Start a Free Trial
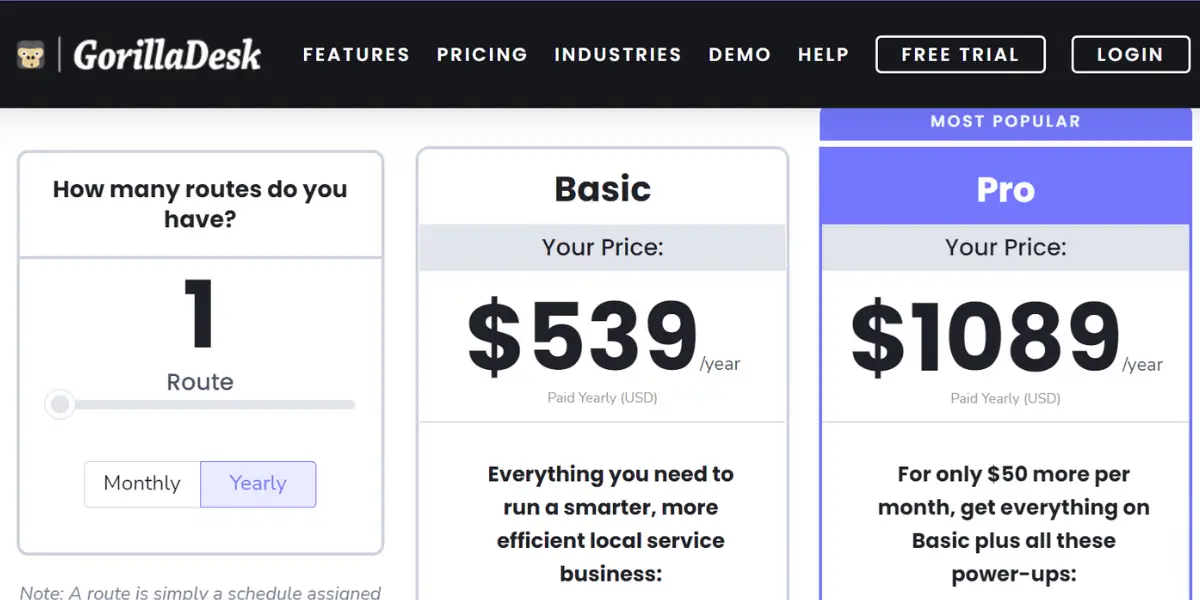Image resolution: width=1200 pixels, height=600 pixels. (x=960, y=55)
